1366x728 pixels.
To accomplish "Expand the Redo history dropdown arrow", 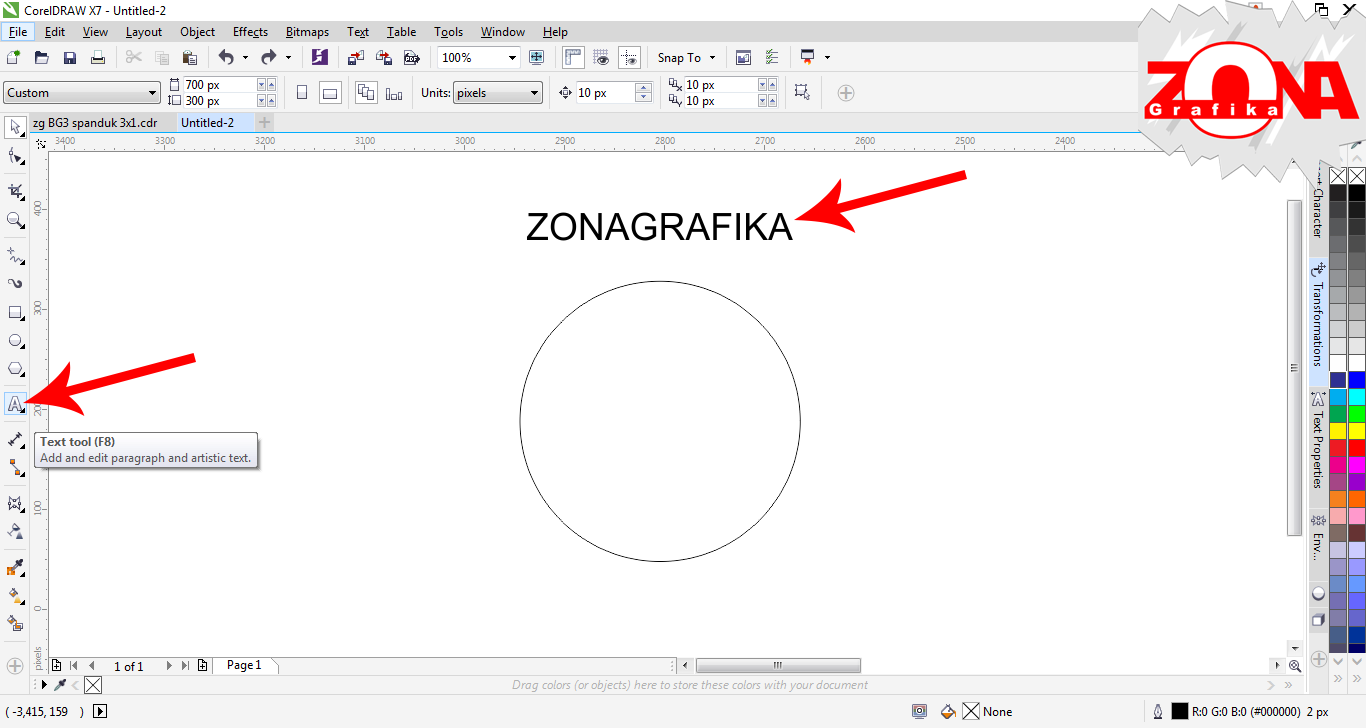I will click(x=288, y=58).
